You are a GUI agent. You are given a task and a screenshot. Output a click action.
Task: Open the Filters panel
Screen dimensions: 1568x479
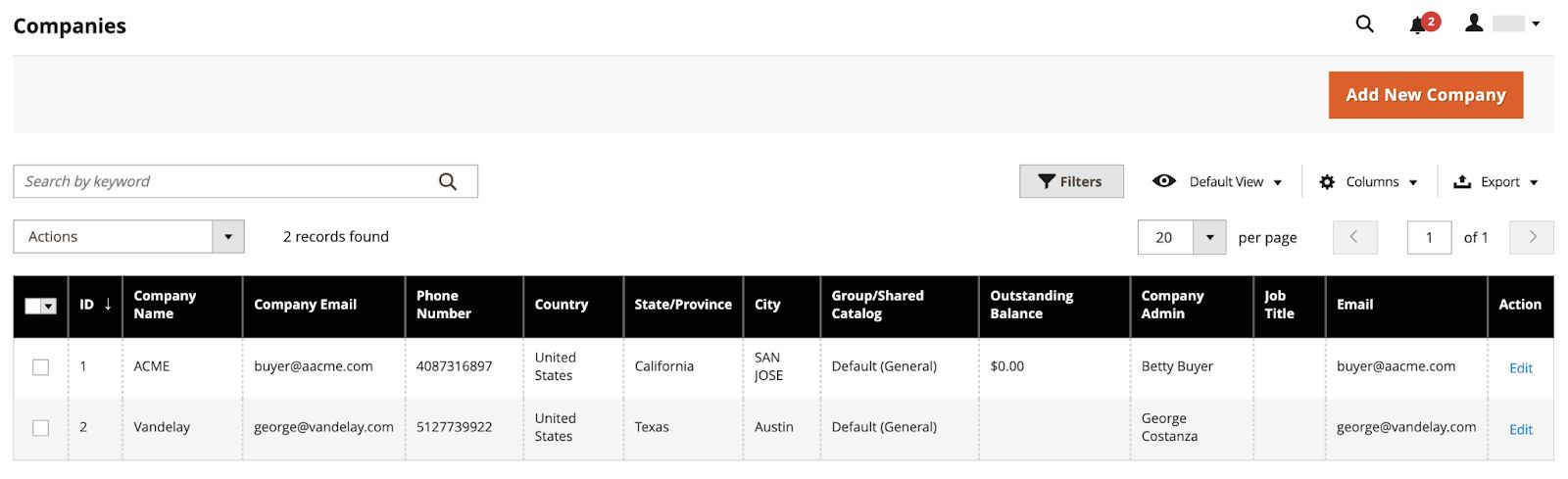[x=1071, y=181]
